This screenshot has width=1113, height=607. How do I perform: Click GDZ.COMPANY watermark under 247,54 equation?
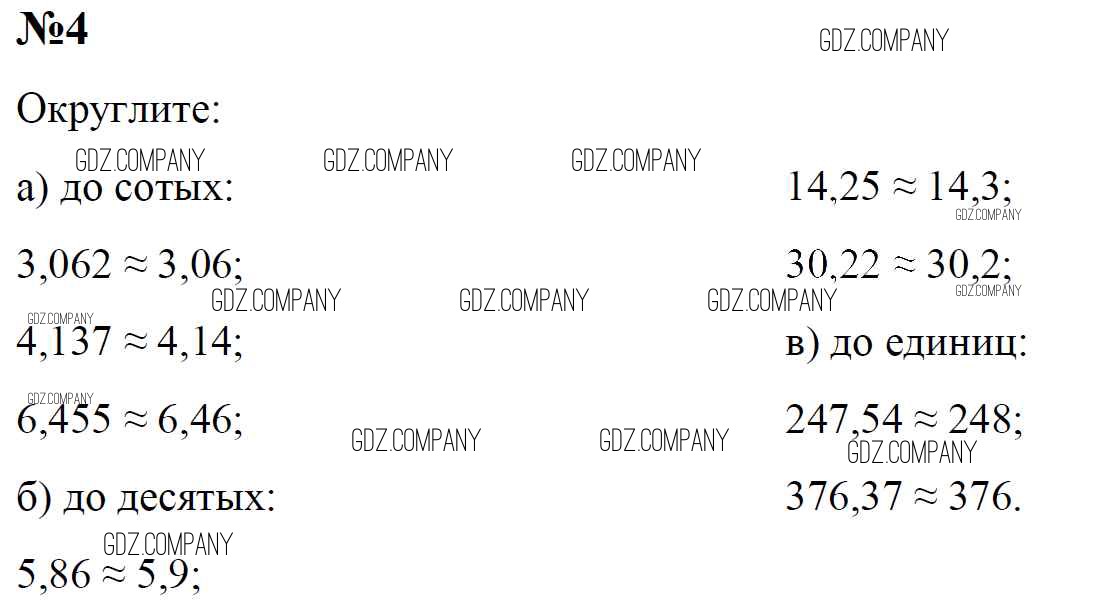(912, 452)
